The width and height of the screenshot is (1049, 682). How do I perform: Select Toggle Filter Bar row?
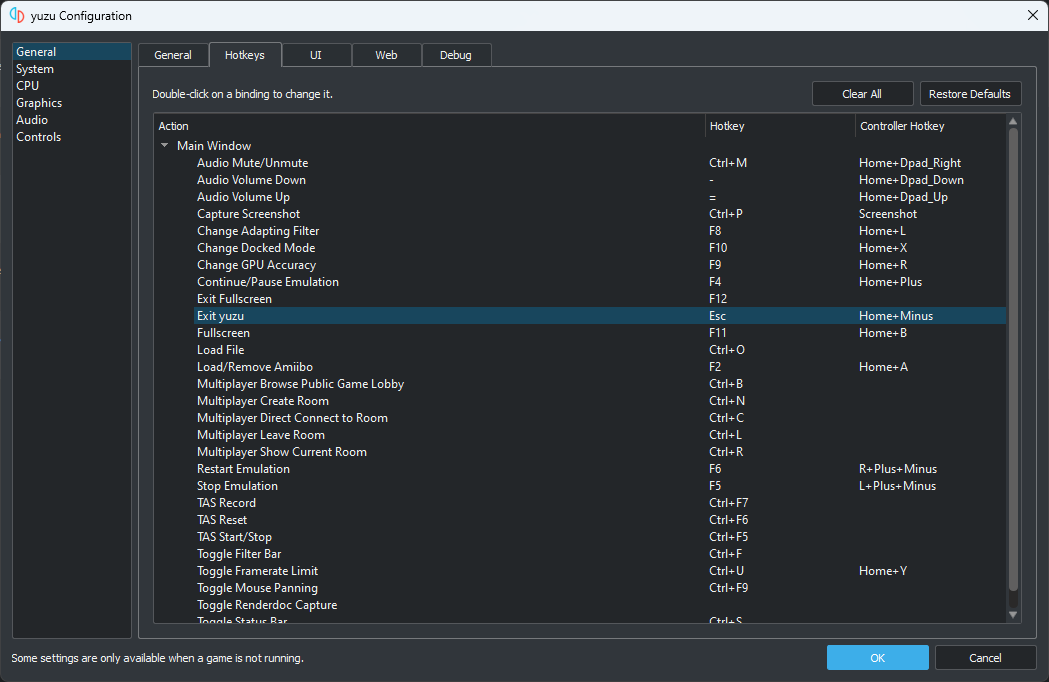600,553
